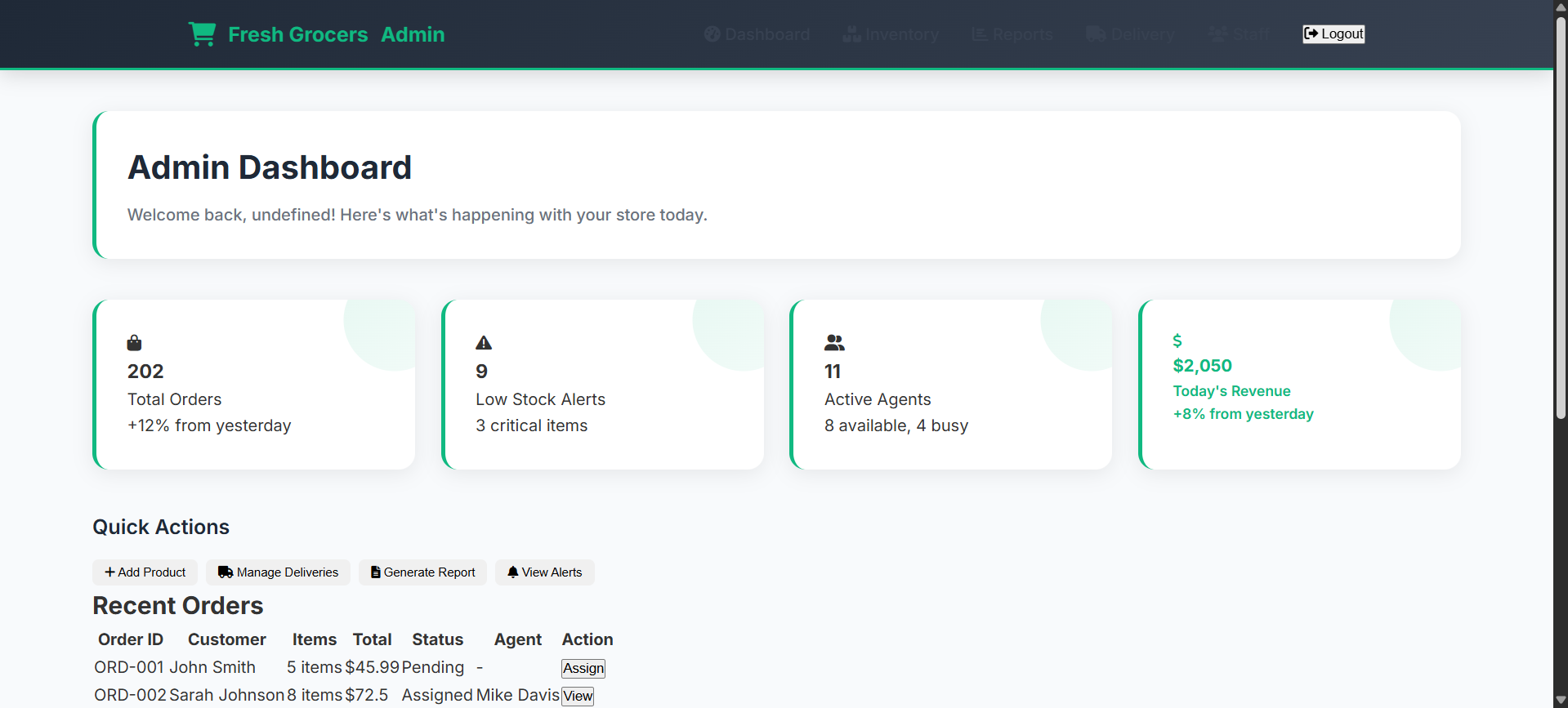Image resolution: width=1568 pixels, height=708 pixels.
Task: Click the Staff people icon in the navbar
Action: click(x=1218, y=34)
